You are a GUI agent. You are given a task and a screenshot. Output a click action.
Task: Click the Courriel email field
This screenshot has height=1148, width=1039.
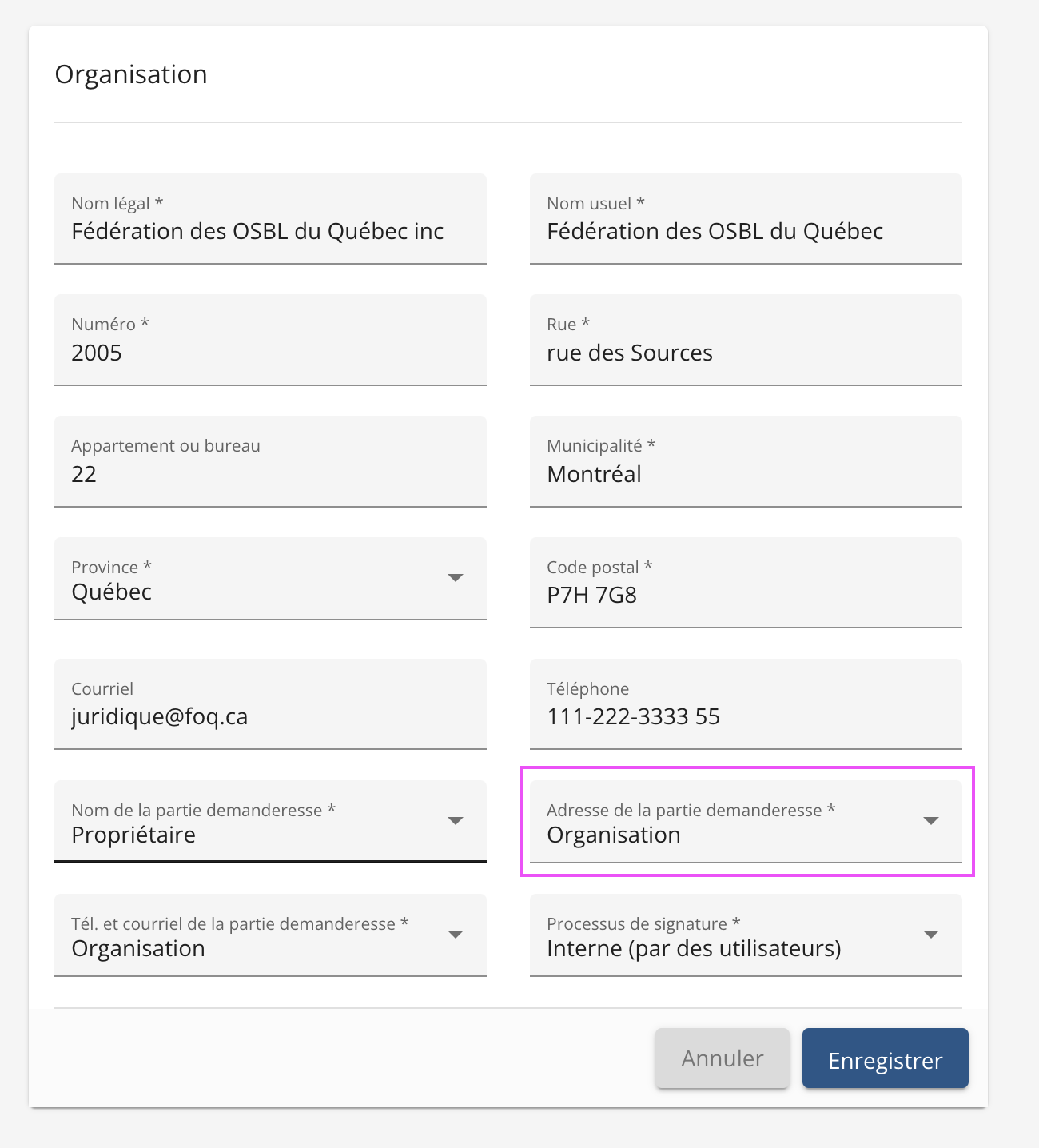click(269, 716)
